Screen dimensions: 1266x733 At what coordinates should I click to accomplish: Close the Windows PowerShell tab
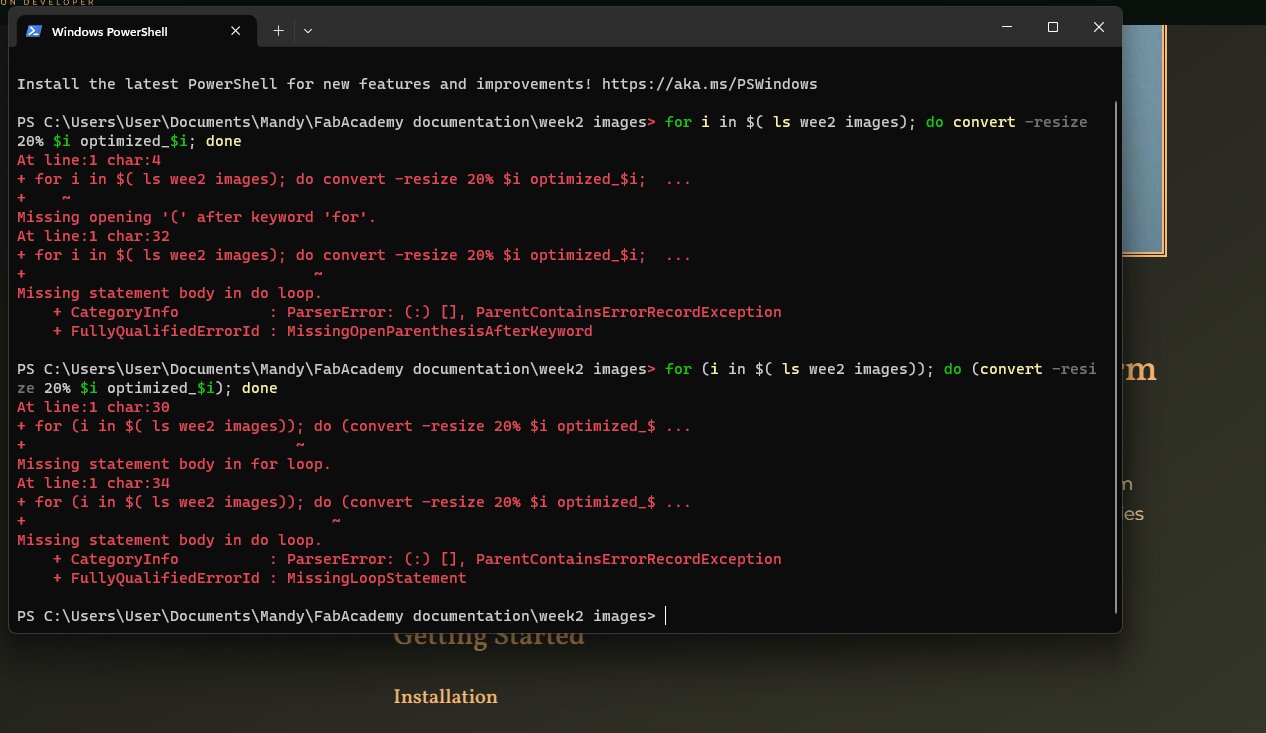coord(236,31)
